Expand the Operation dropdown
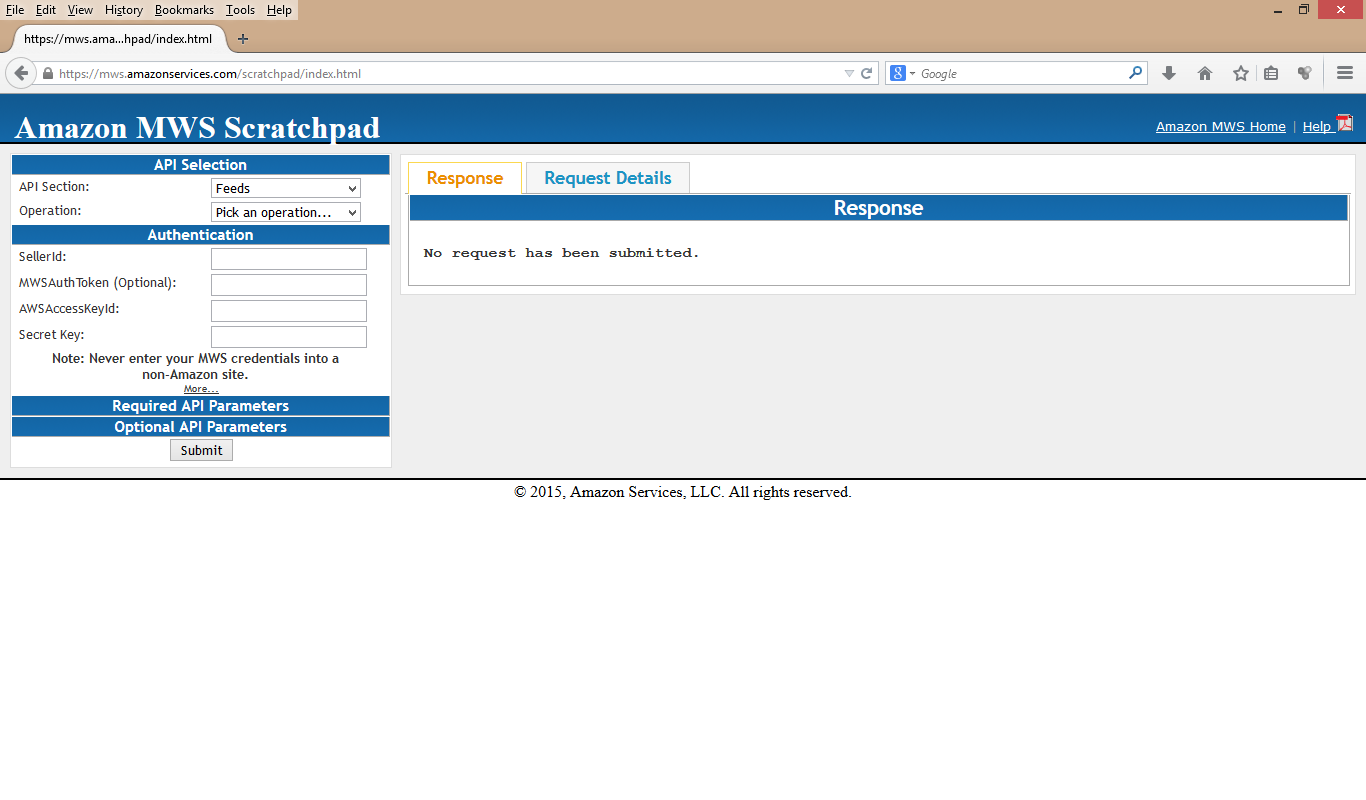The width and height of the screenshot is (1366, 800). click(286, 212)
